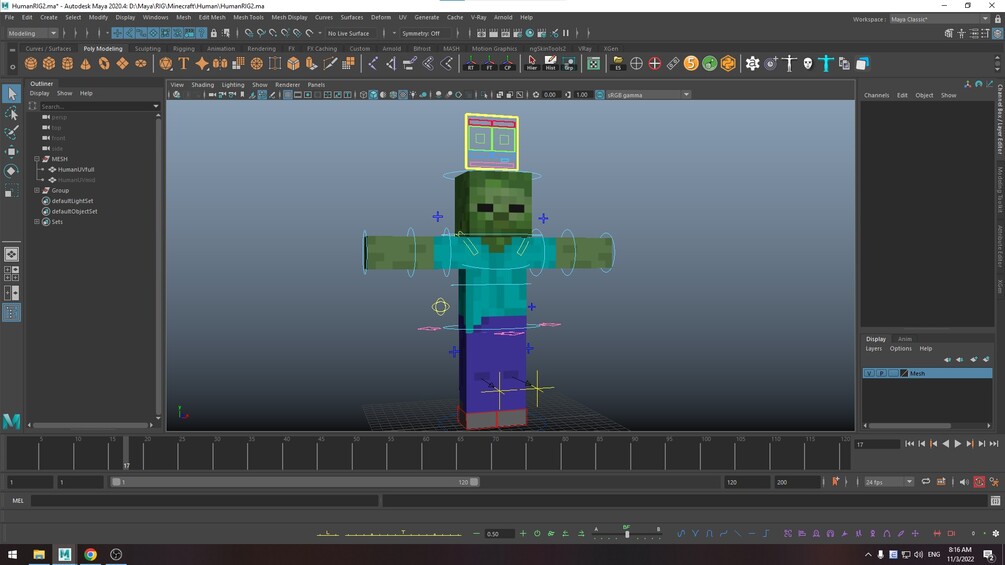Open the Symmetry: Off dropdown
Viewport: 1005px width, 565px height.
pos(424,33)
